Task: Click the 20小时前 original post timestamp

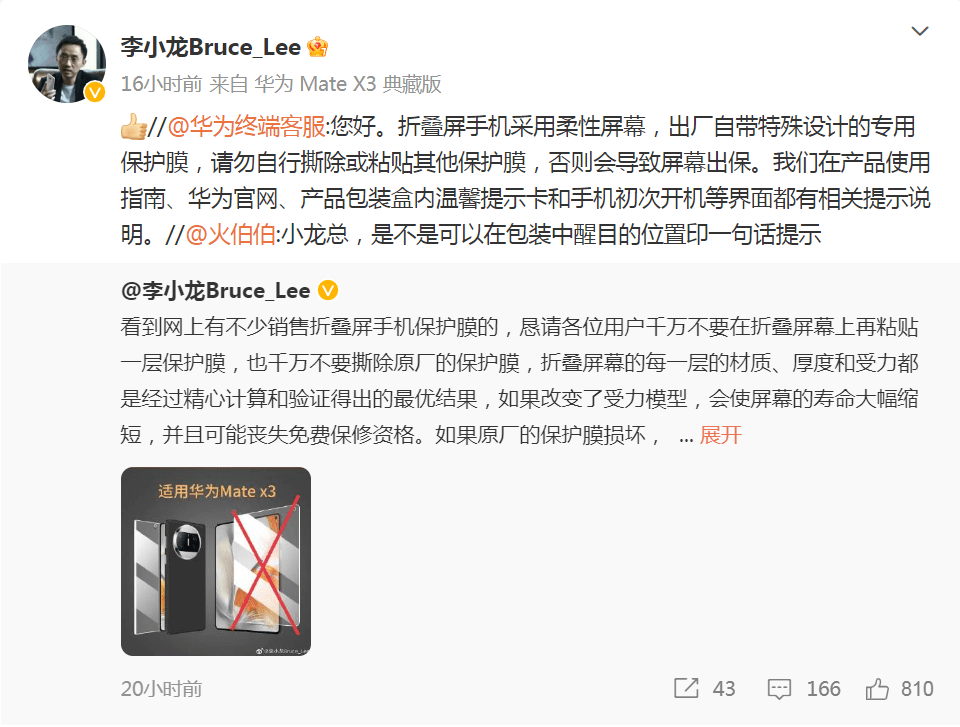Action: pyautogui.click(x=162, y=689)
